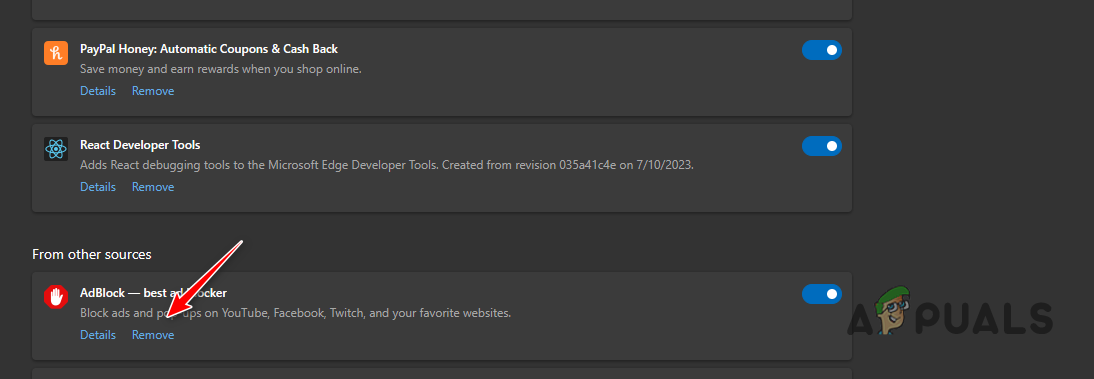Click the 'From other sources' heading

pos(91,255)
